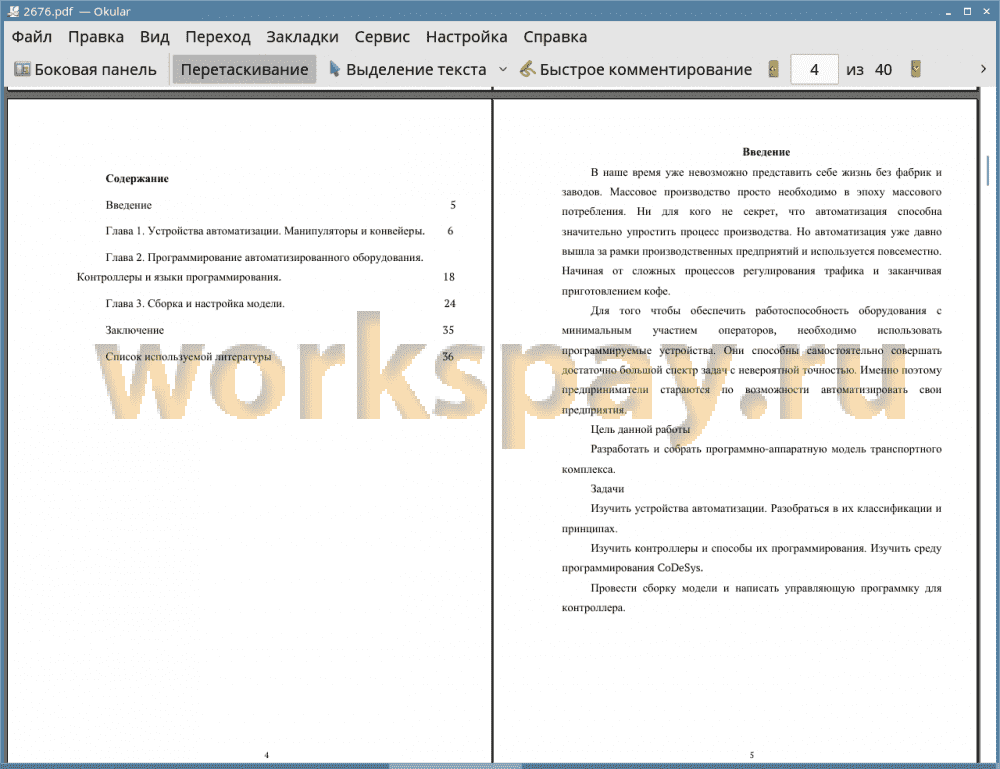Click the page number 24 in contents
The image size is (1000, 769).
pyautogui.click(x=450, y=304)
